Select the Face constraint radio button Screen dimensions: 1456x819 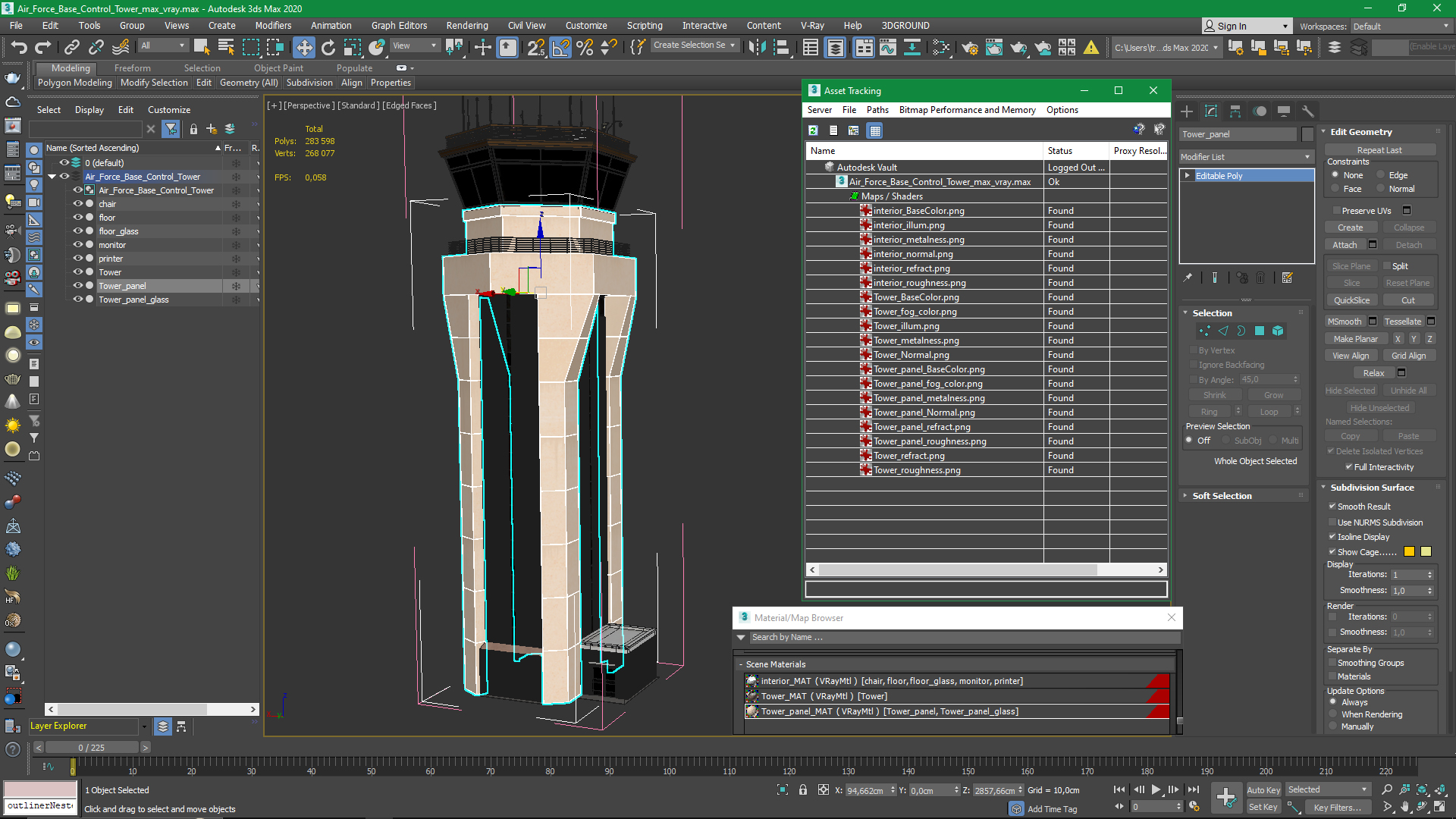pyautogui.click(x=1335, y=189)
